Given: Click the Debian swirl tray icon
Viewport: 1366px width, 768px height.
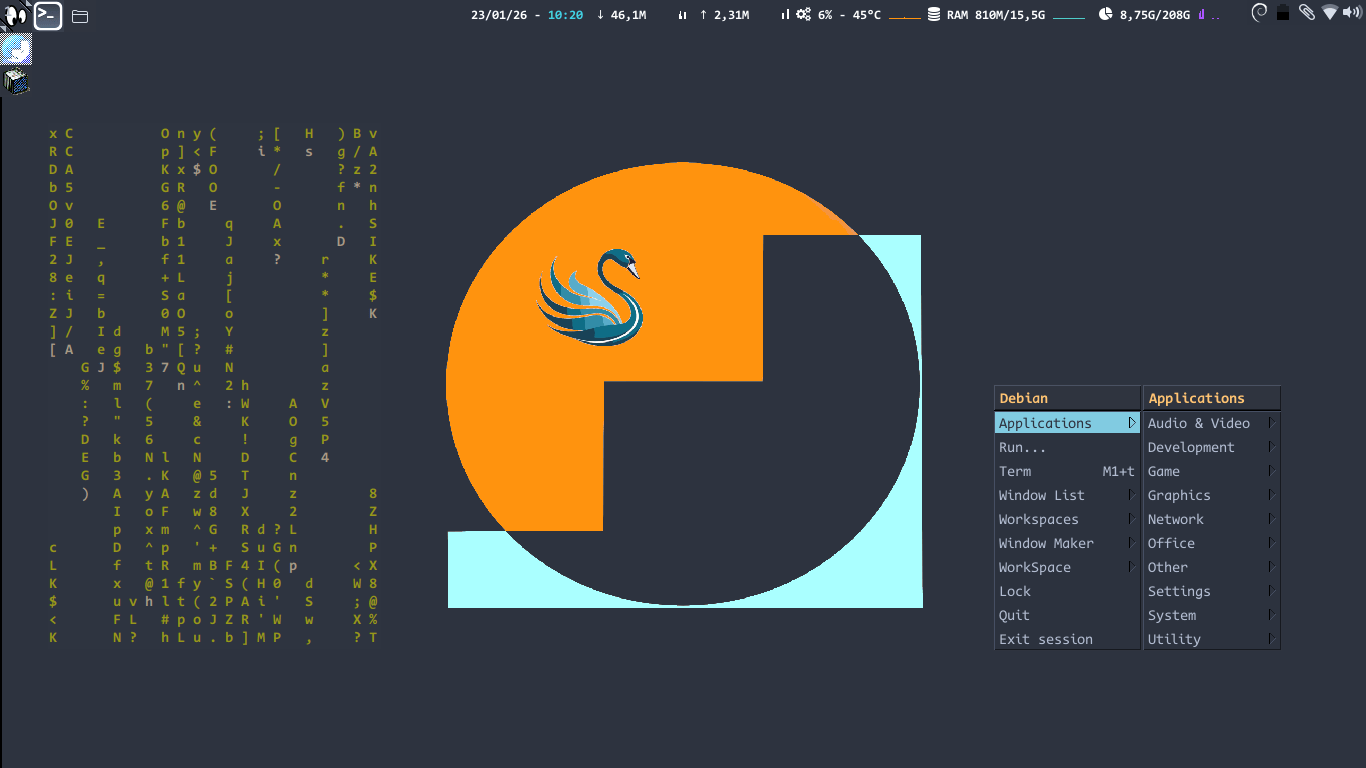Looking at the screenshot, I should tap(1259, 13).
